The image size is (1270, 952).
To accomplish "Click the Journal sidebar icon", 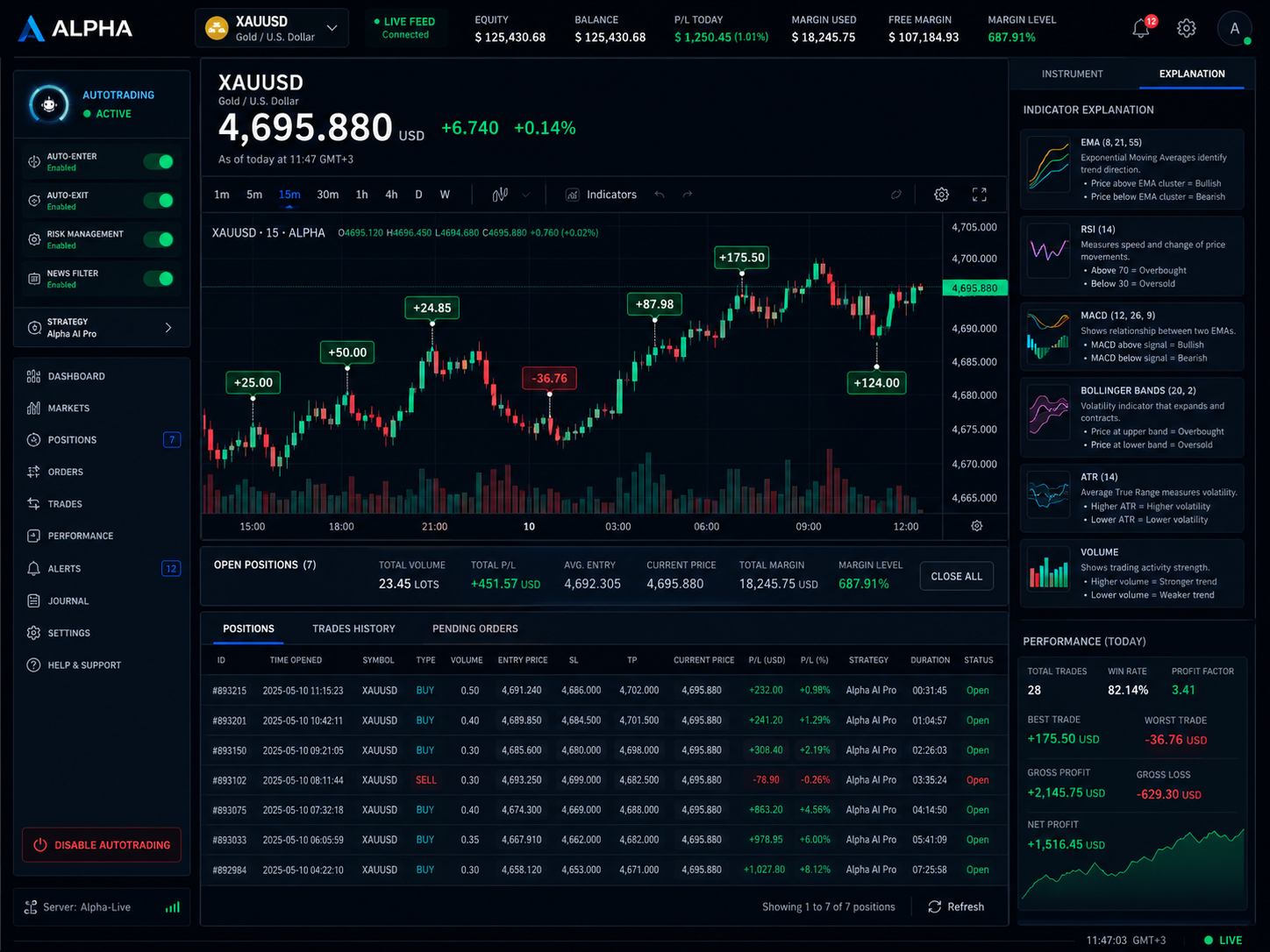I will [x=33, y=600].
